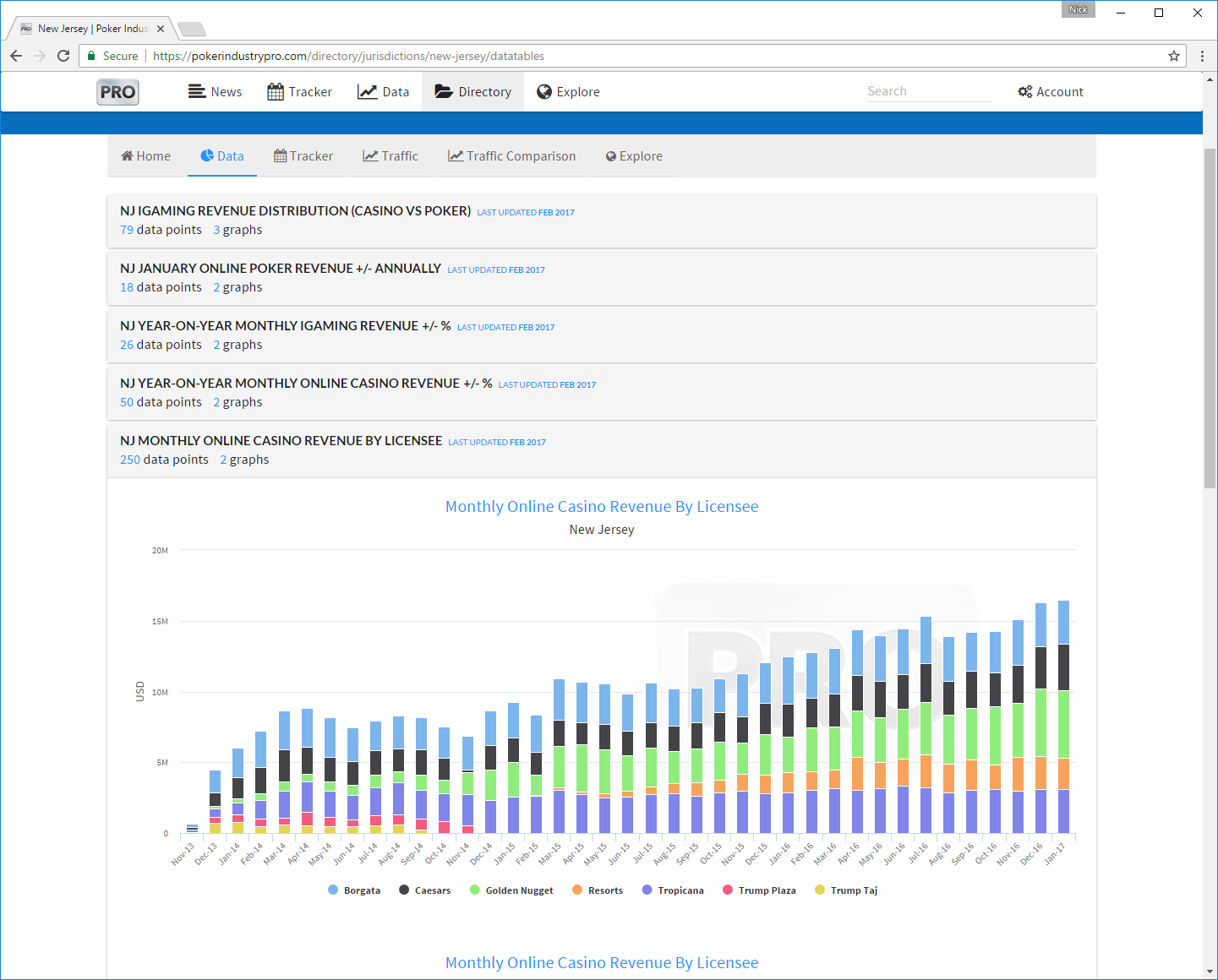Bookmark this page with the star icon
Screen dimensions: 1218x980
1174,56
